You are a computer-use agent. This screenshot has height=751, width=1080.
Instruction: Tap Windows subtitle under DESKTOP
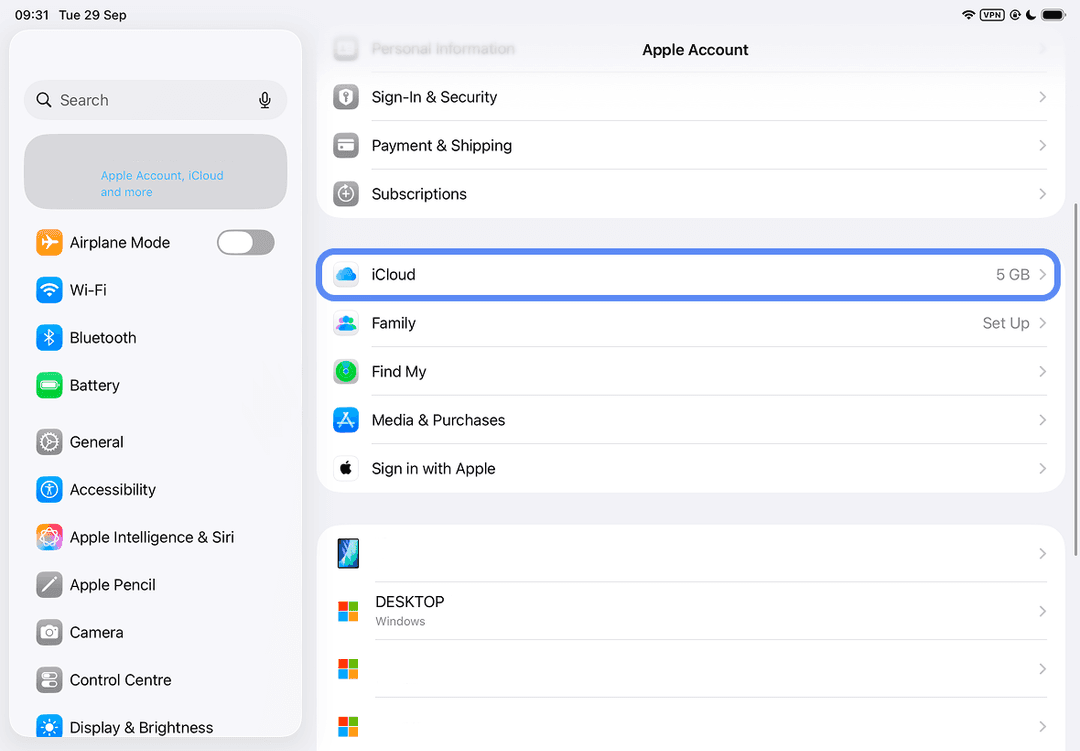[400, 621]
